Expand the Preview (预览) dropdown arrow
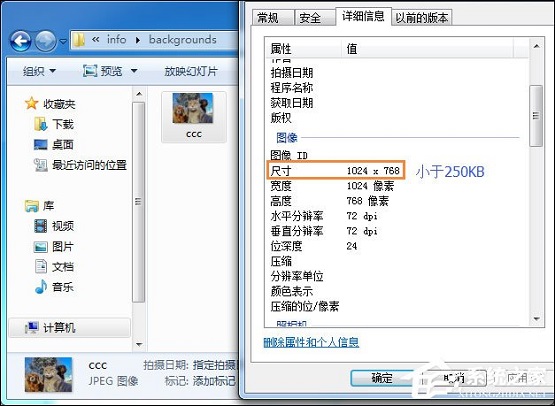555x406 pixels. [134, 71]
